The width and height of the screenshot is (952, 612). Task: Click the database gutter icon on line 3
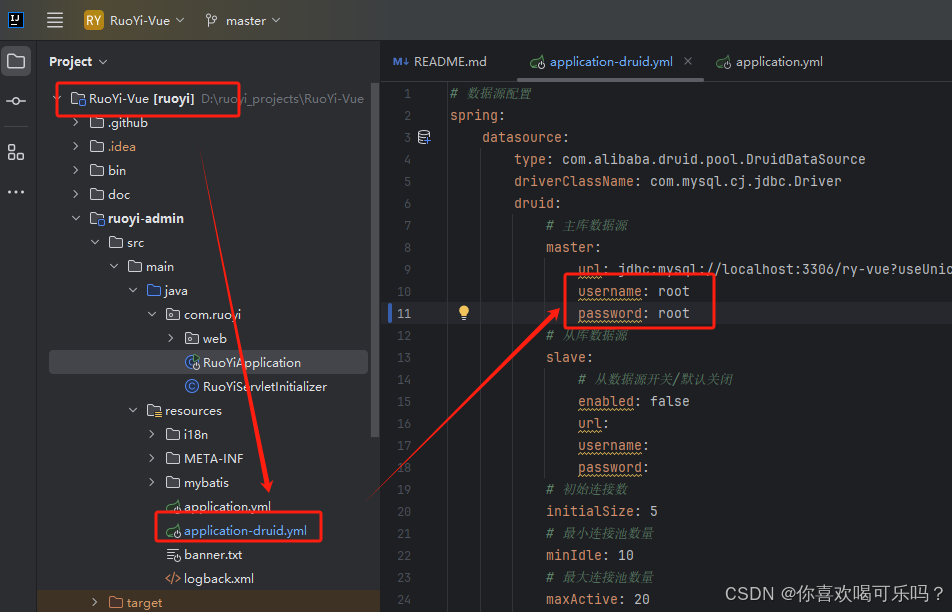click(x=424, y=137)
